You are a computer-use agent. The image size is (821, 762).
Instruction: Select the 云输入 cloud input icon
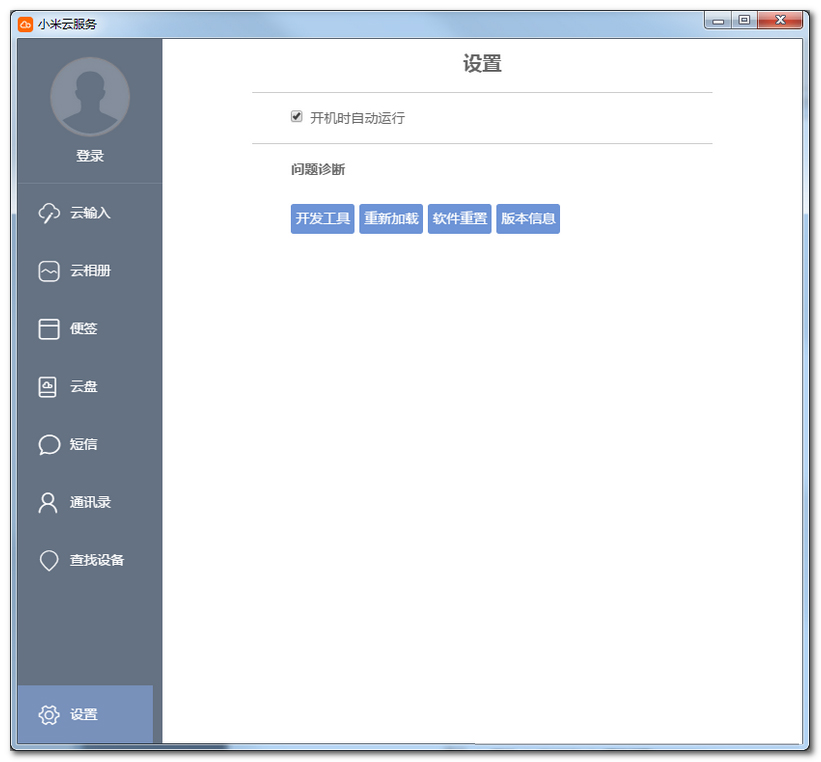pos(48,212)
